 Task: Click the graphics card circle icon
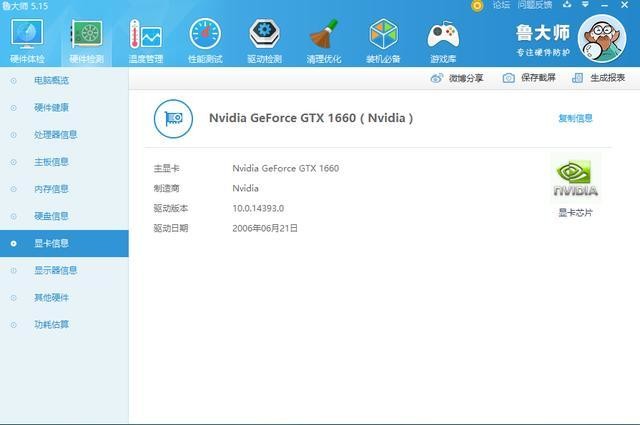tap(173, 119)
